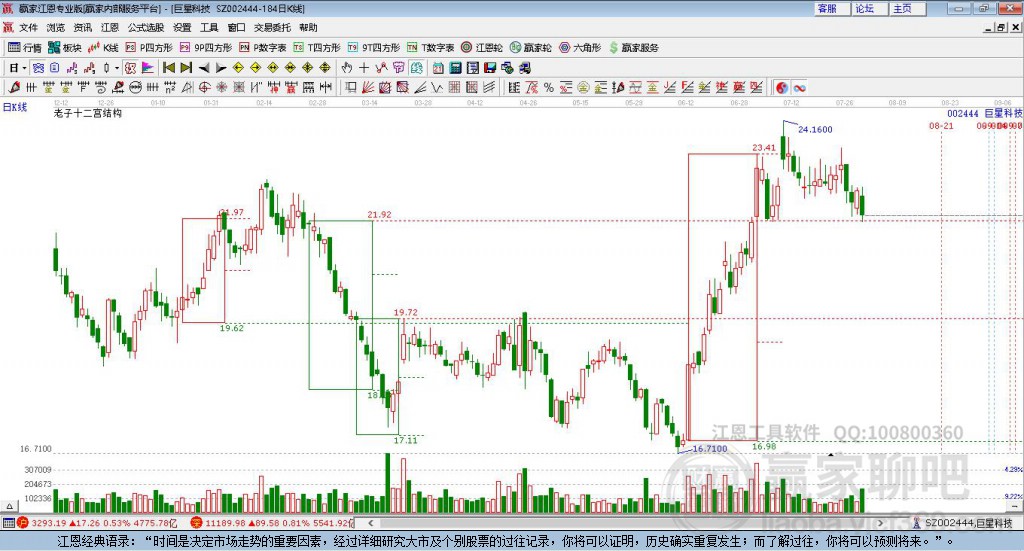1024x551 pixels.
Task: Click the 主页 button
Action: [x=908, y=8]
